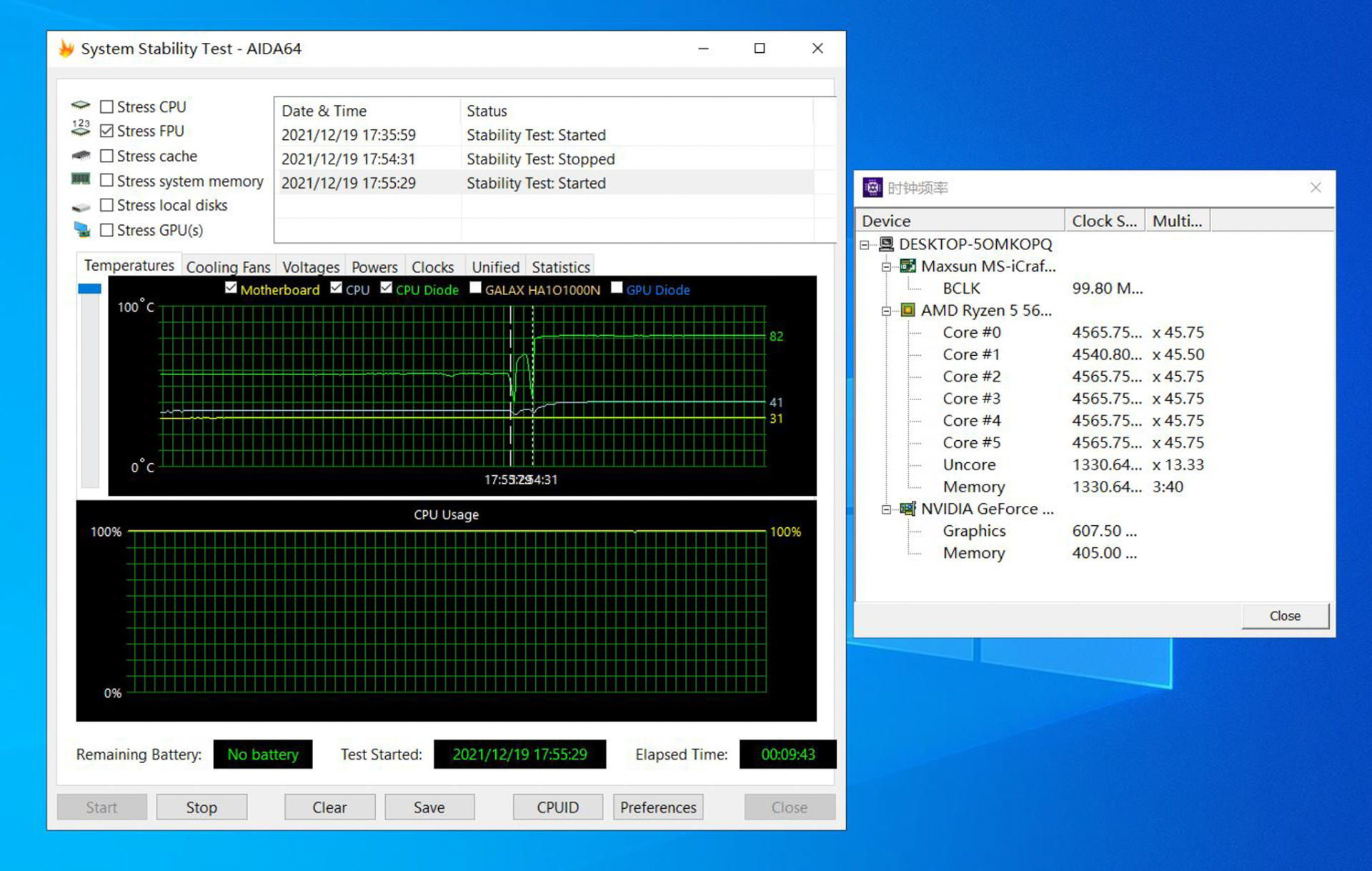Open the Statistics tab
The image size is (1372, 871).
tap(560, 266)
